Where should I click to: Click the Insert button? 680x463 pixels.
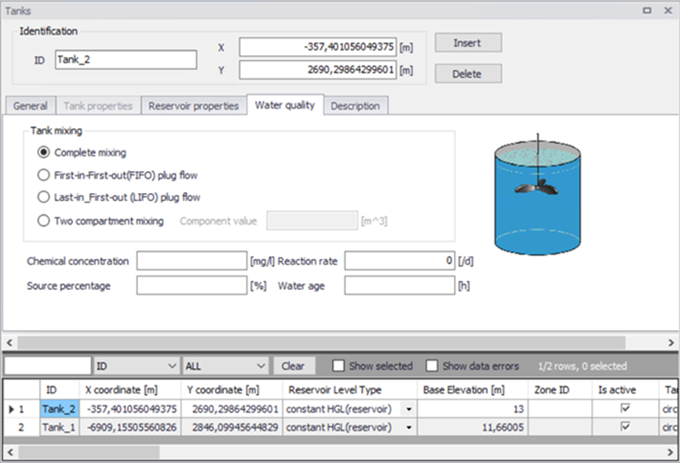[x=468, y=42]
